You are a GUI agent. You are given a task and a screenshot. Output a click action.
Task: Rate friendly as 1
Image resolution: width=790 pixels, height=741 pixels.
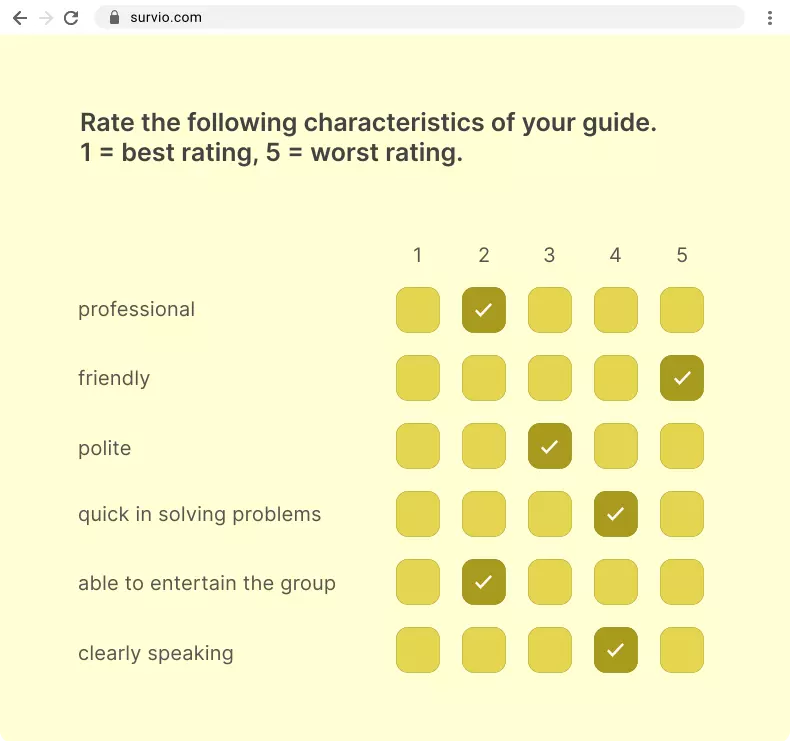[418, 378]
